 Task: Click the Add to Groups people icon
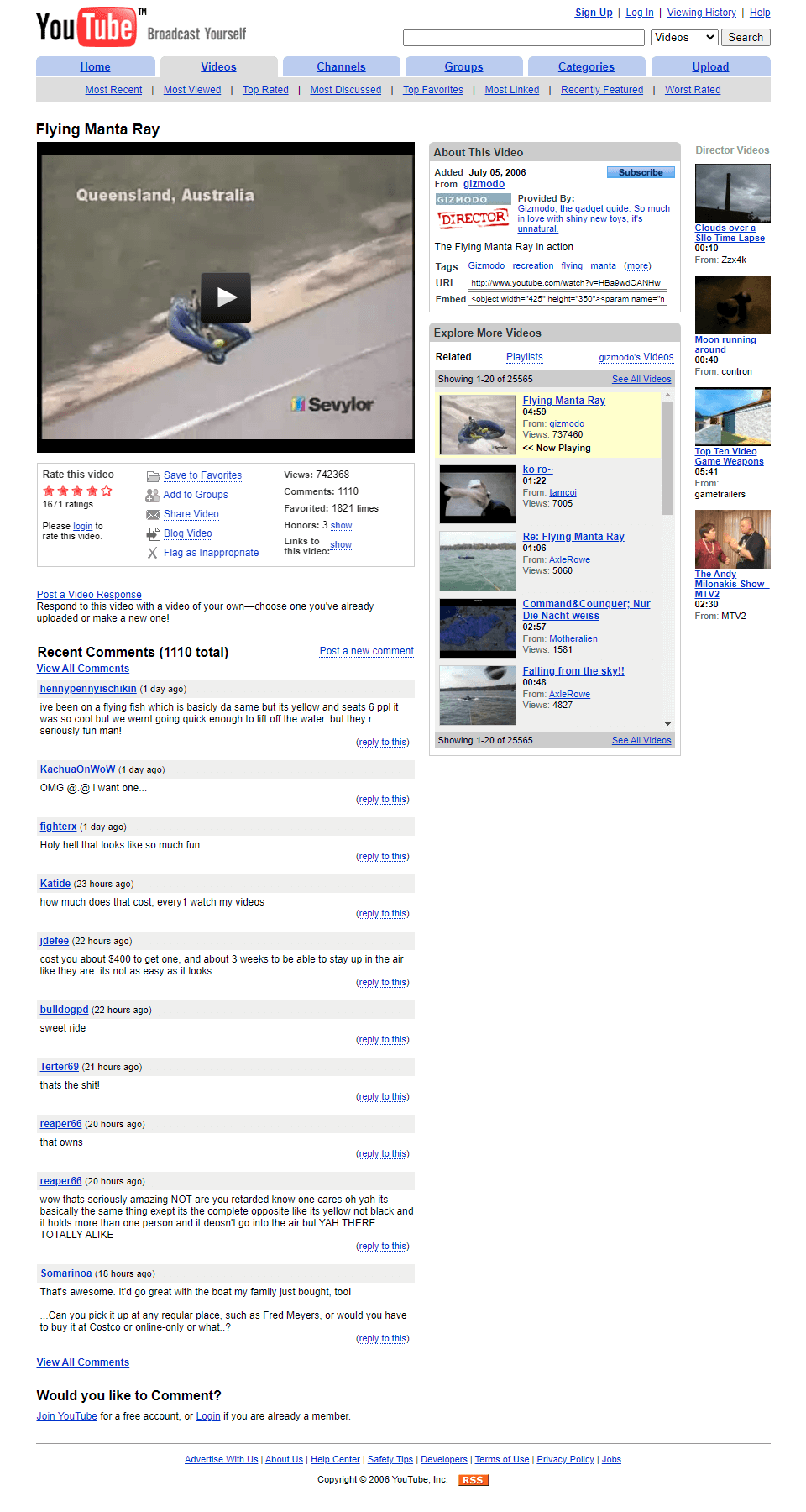click(x=153, y=496)
